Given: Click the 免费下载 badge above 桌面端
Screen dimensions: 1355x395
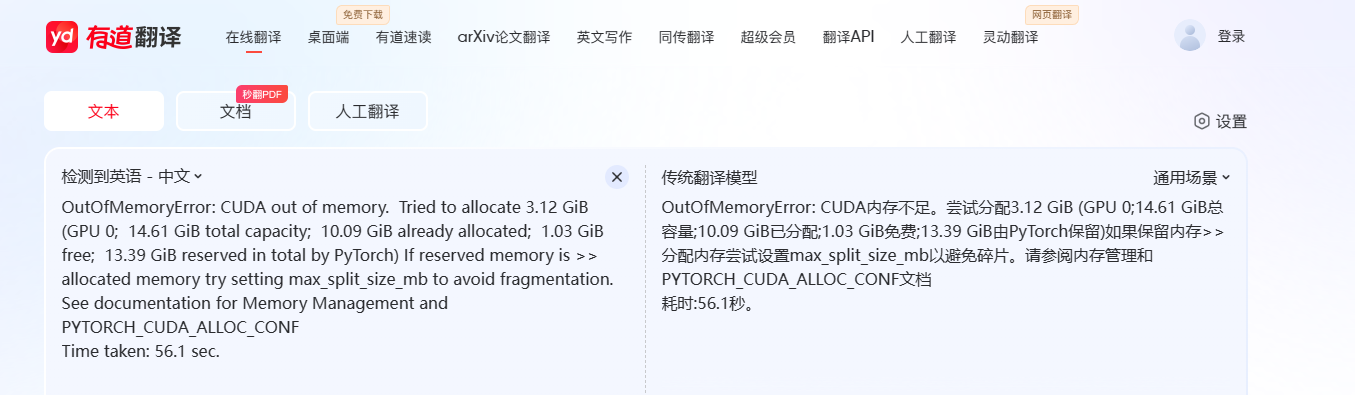Looking at the screenshot, I should point(362,15).
